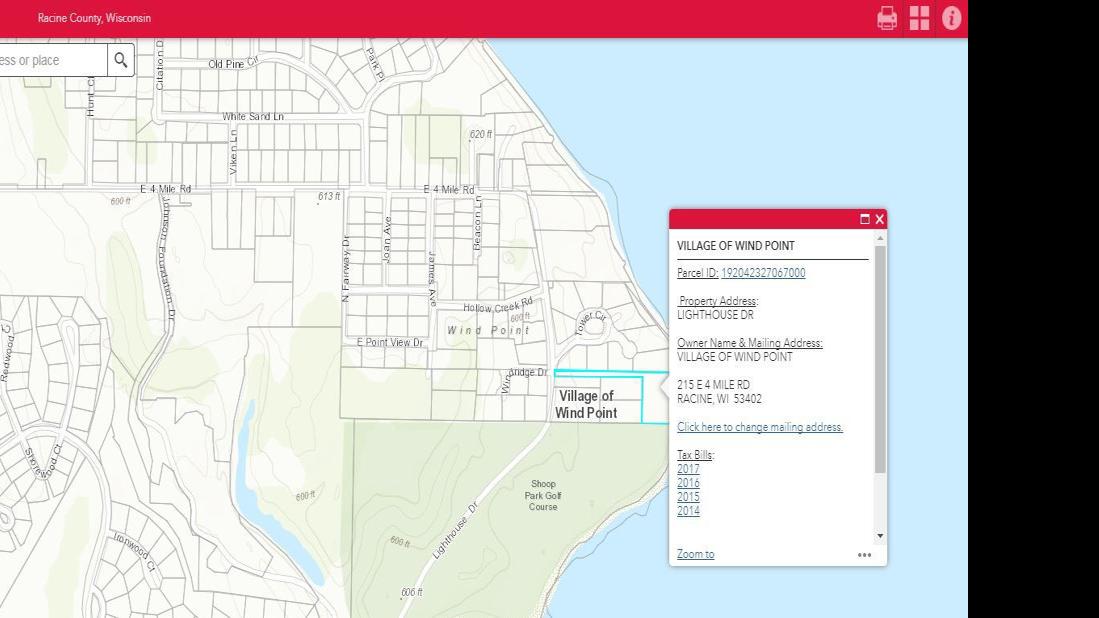The image size is (1099, 618).
Task: Open the 2015 tax bill
Action: point(688,497)
